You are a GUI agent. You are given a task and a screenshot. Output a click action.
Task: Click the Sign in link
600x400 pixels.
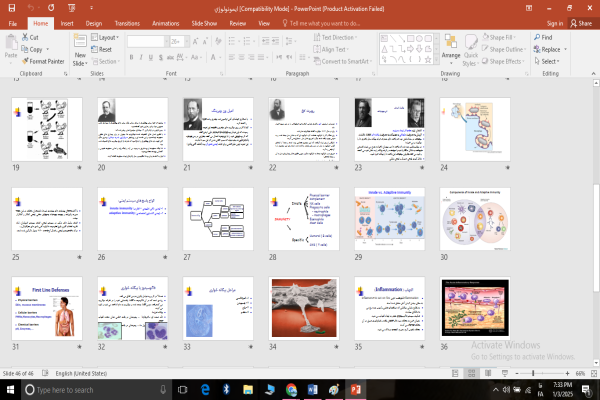554,21
